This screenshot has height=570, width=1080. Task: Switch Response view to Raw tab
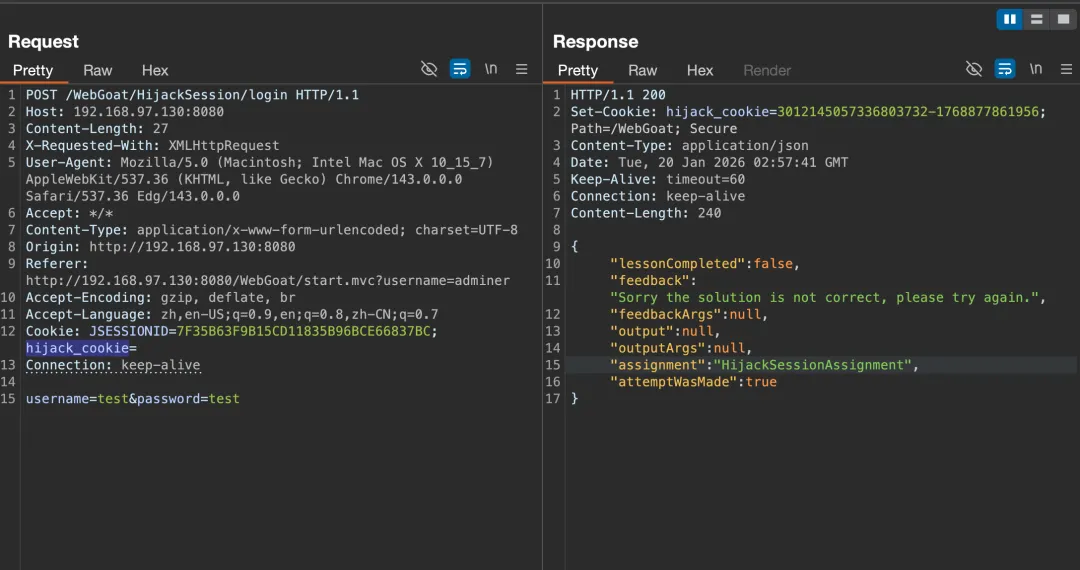tap(643, 70)
